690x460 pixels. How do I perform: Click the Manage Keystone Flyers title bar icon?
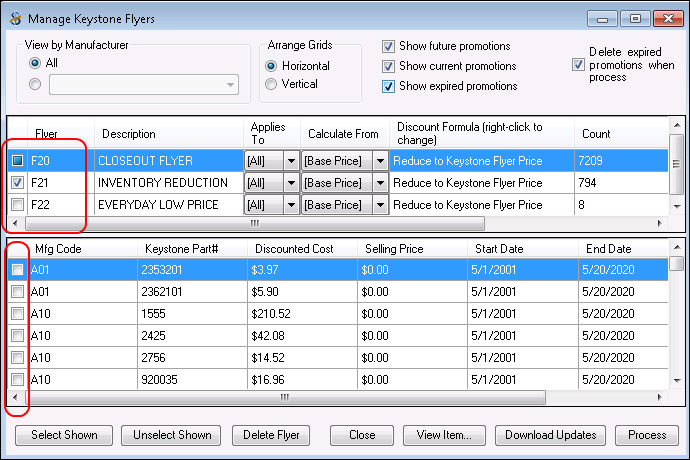(x=14, y=18)
